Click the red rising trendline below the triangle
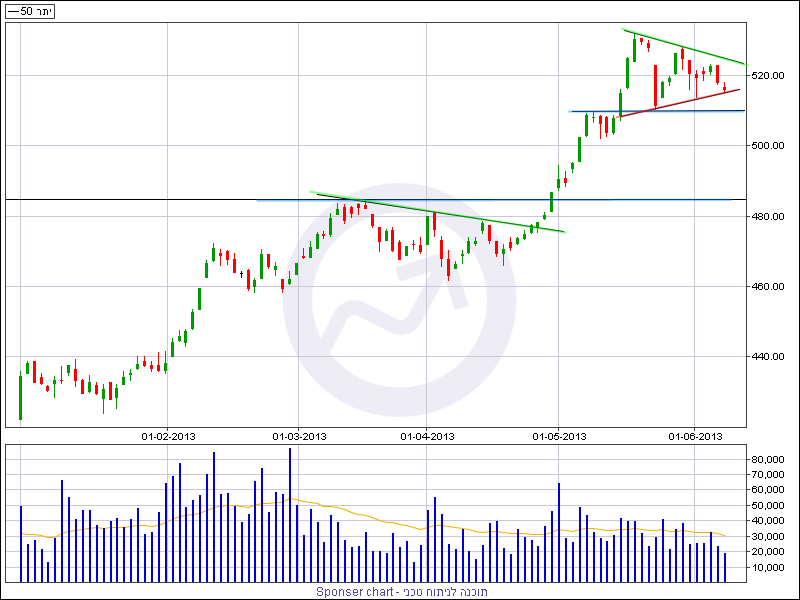This screenshot has height=600, width=800. click(x=680, y=103)
